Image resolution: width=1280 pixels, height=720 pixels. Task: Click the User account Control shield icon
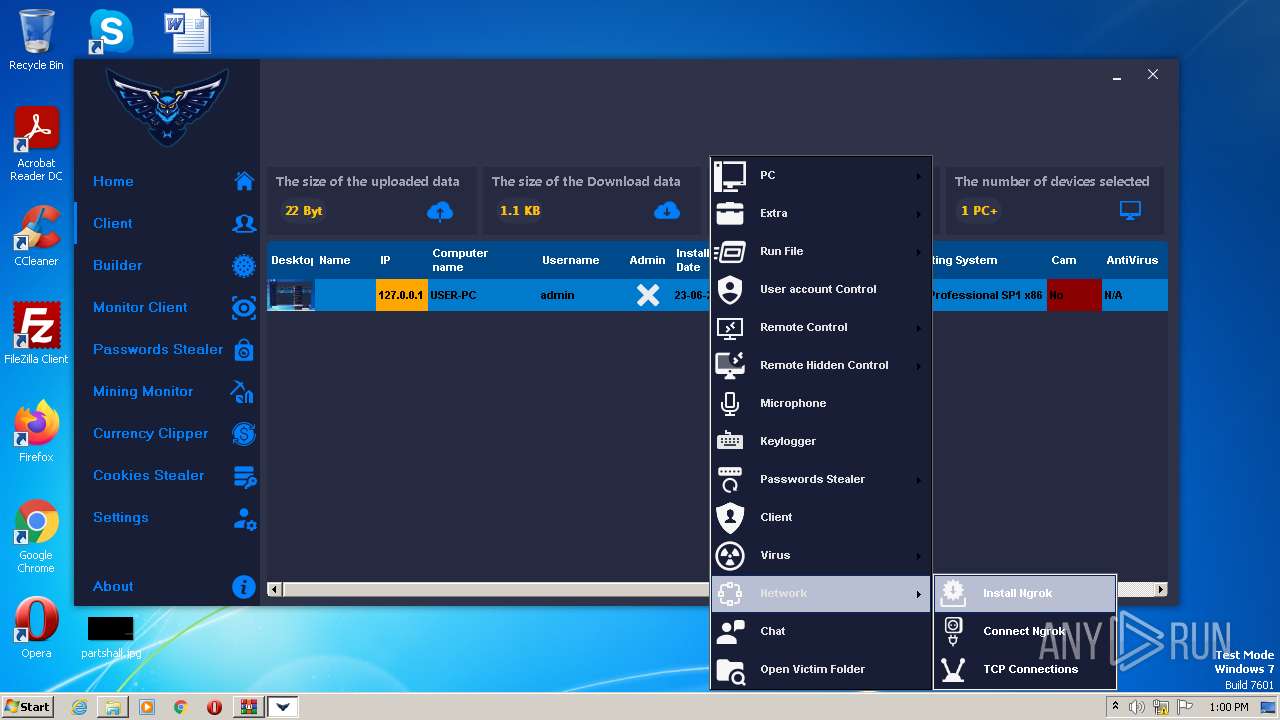point(730,289)
